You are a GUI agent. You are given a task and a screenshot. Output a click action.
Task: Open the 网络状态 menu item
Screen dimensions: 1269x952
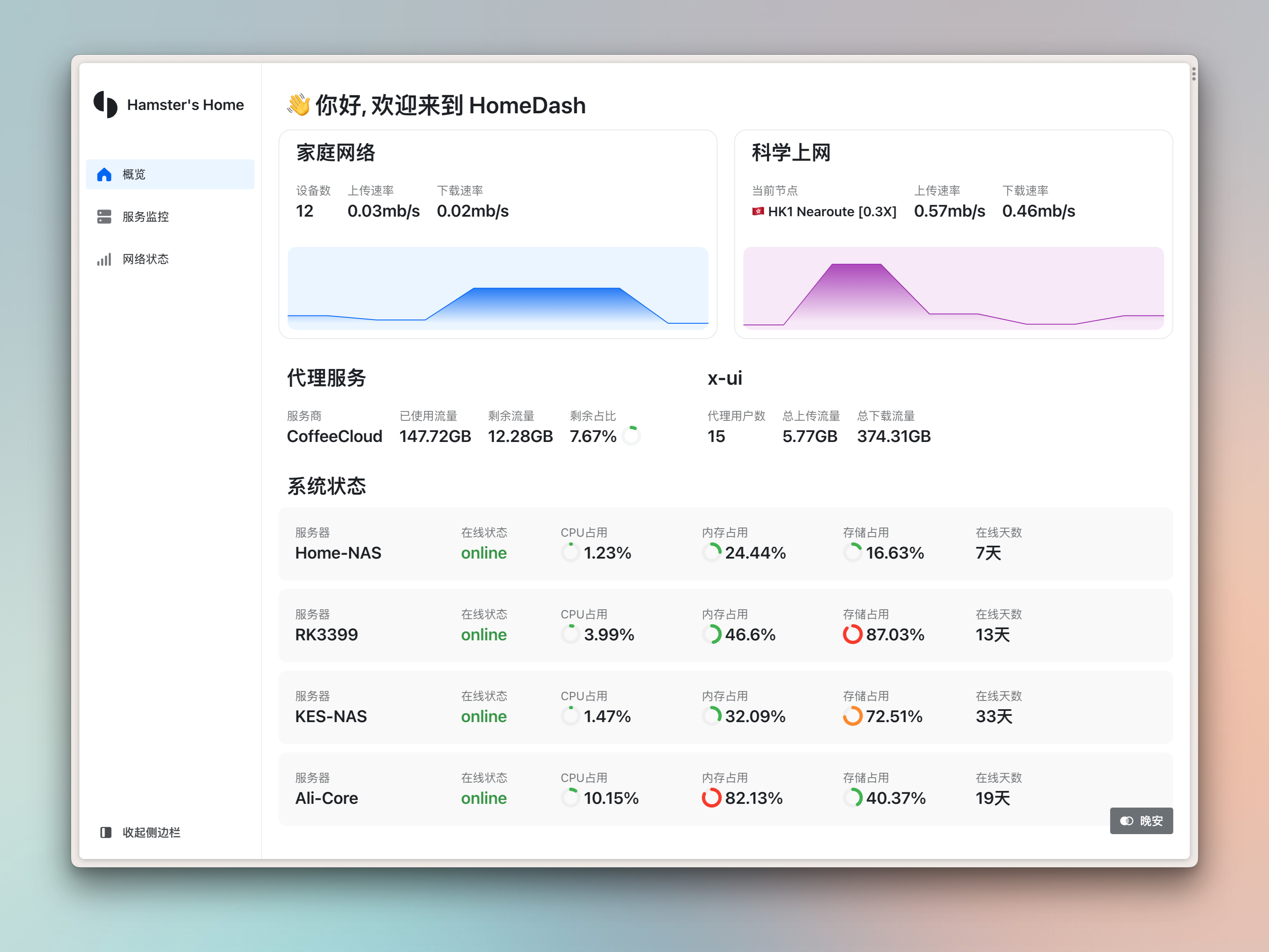146,259
